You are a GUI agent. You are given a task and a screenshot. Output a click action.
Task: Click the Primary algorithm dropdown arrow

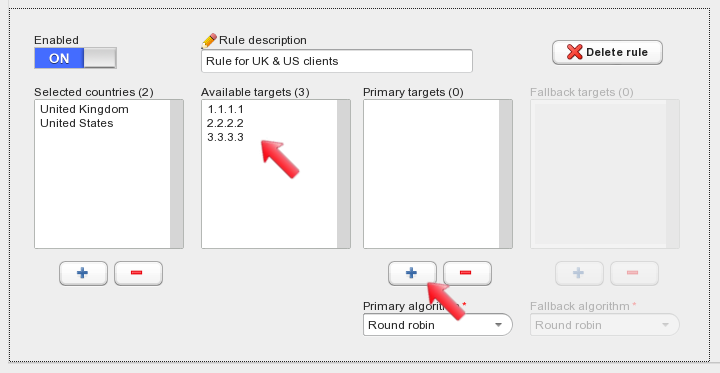[498, 325]
